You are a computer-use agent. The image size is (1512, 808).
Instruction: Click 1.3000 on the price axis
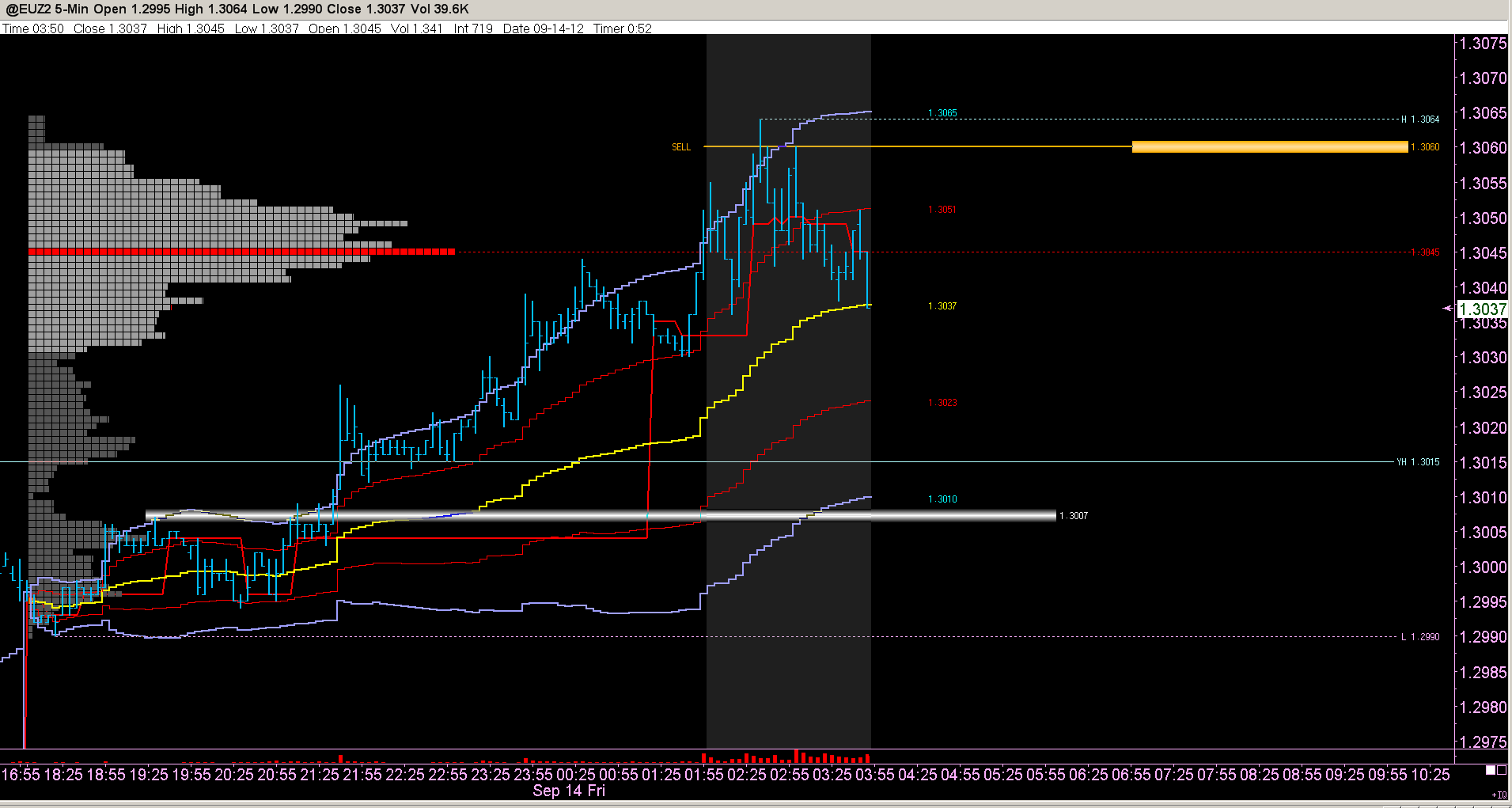tap(1483, 567)
